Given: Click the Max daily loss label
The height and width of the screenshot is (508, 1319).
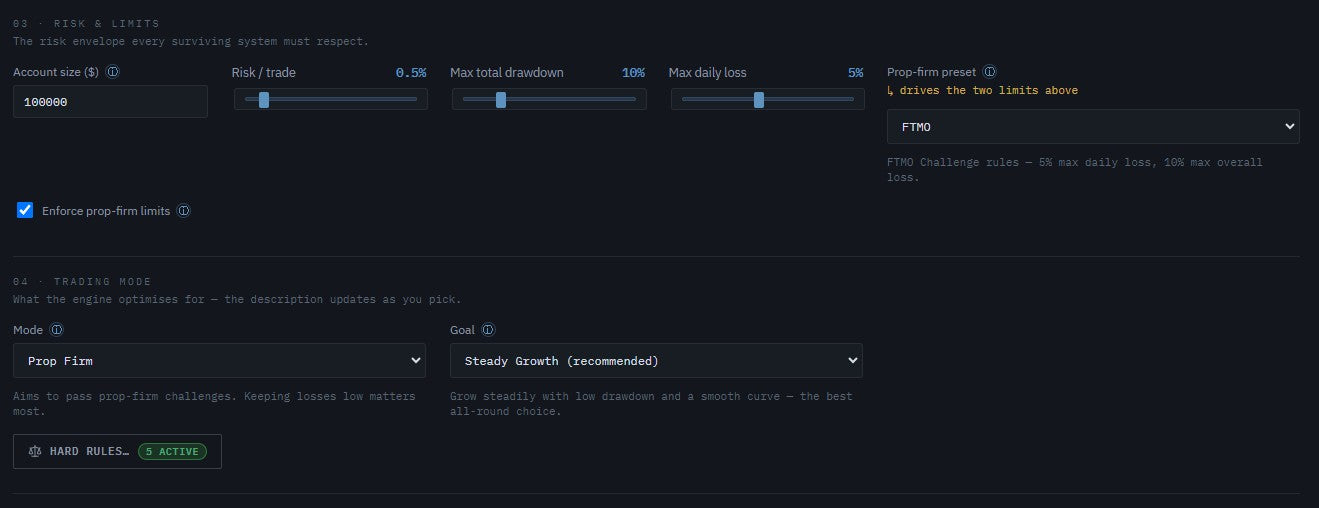Looking at the screenshot, I should point(708,73).
